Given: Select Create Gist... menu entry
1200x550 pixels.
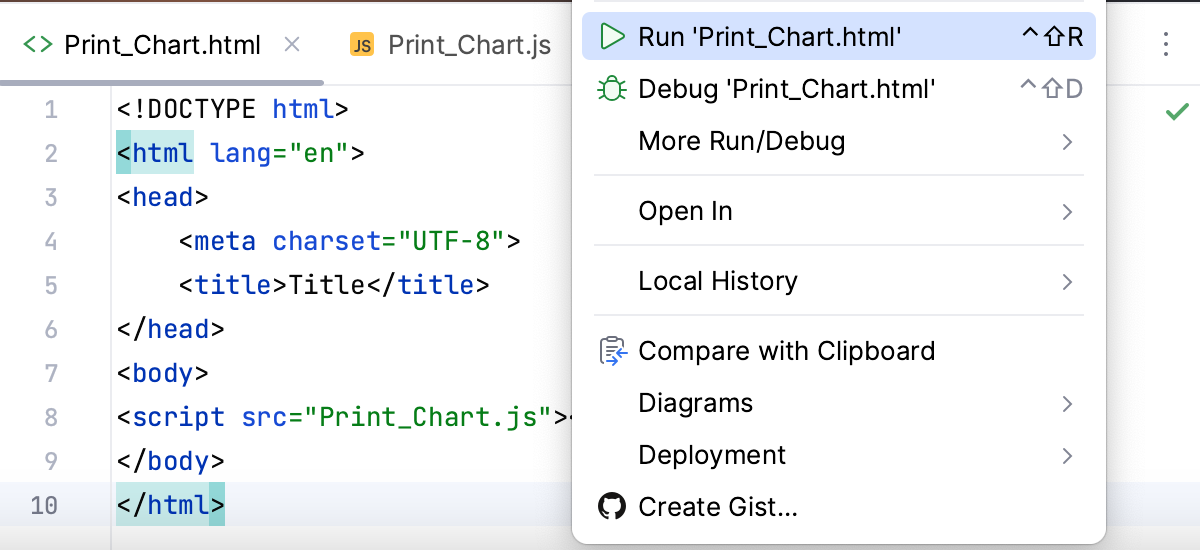Looking at the screenshot, I should click(717, 507).
